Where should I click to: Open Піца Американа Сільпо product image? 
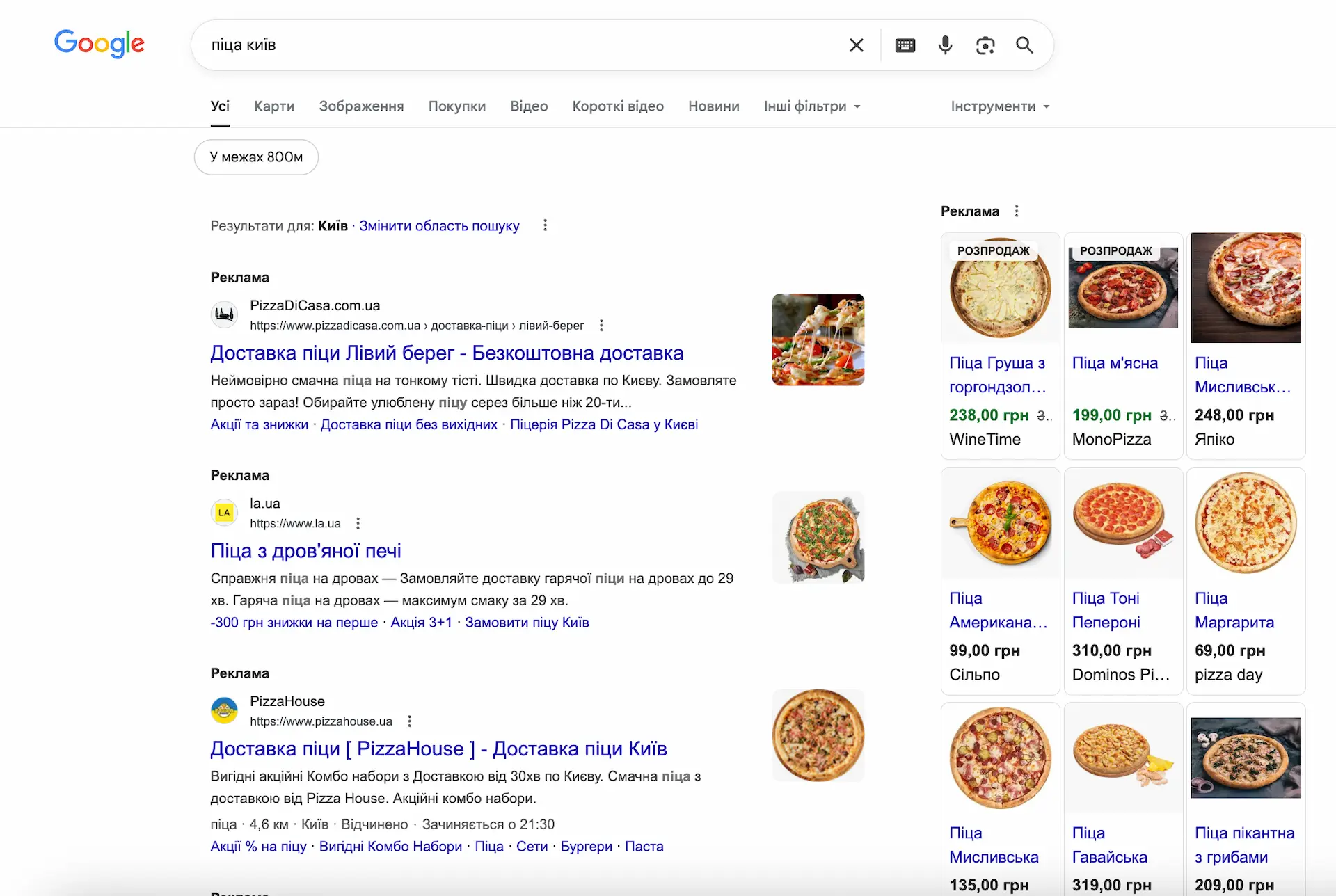click(1001, 524)
